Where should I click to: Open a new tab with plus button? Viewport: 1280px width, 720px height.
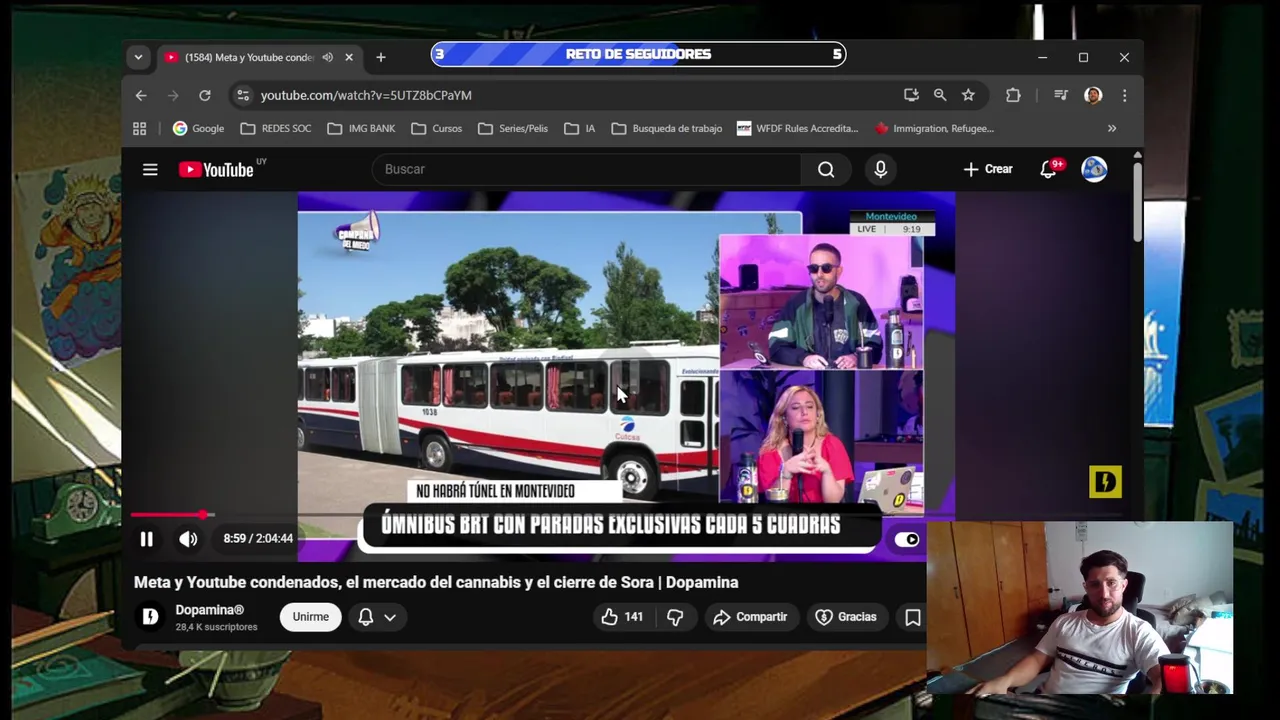click(x=380, y=57)
